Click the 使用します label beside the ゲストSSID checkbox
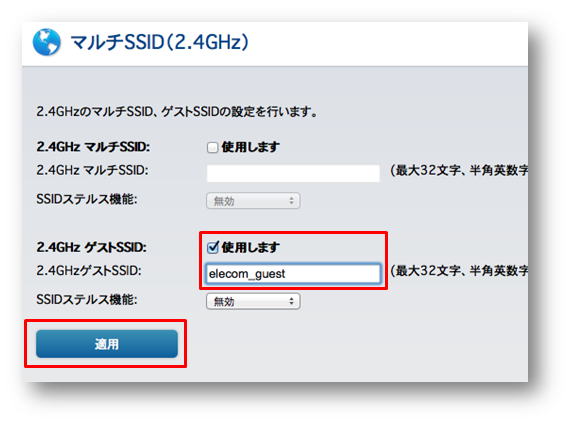The image size is (570, 424). (x=250, y=247)
